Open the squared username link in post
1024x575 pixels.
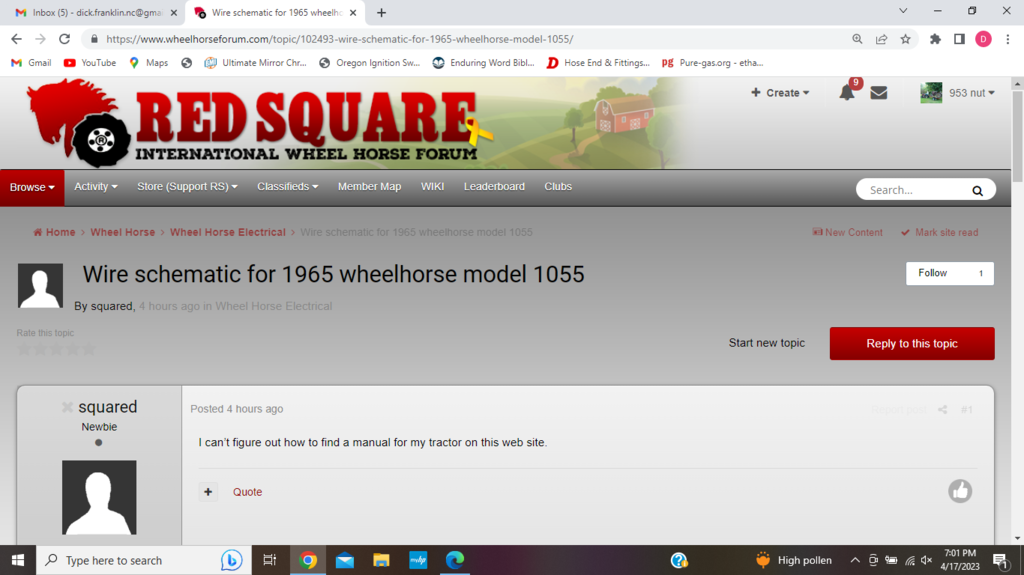click(x=108, y=407)
